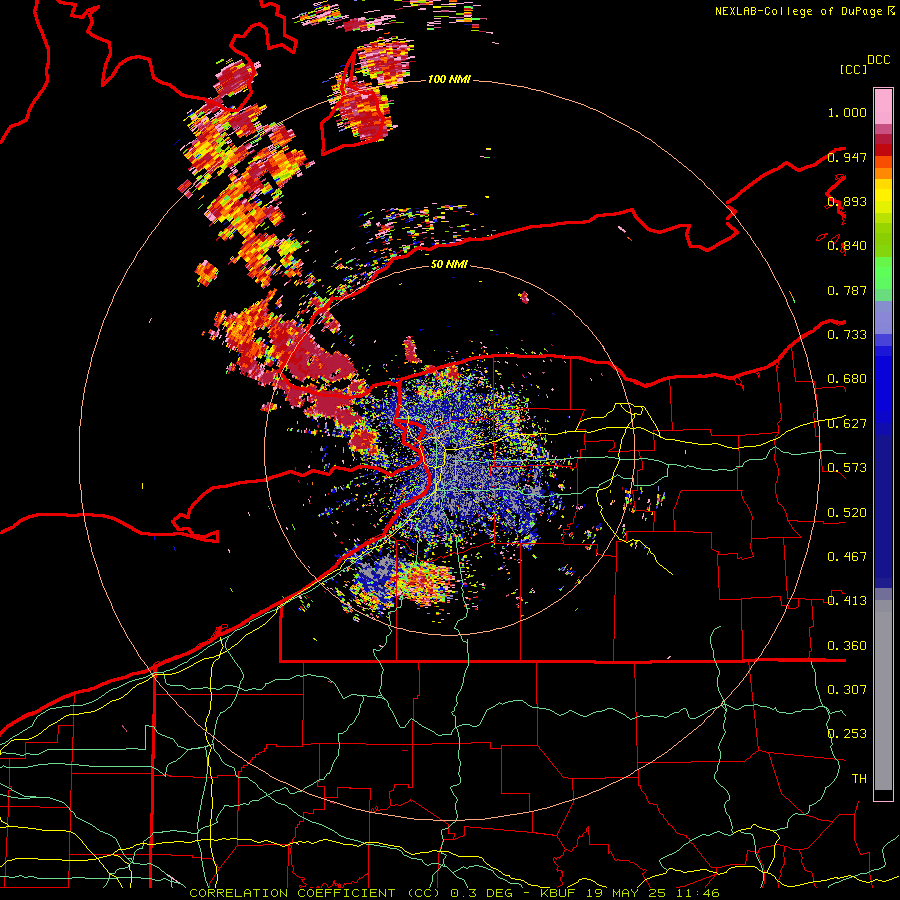
Task: Click the 19 MAY 25 date text
Action: pos(625,893)
